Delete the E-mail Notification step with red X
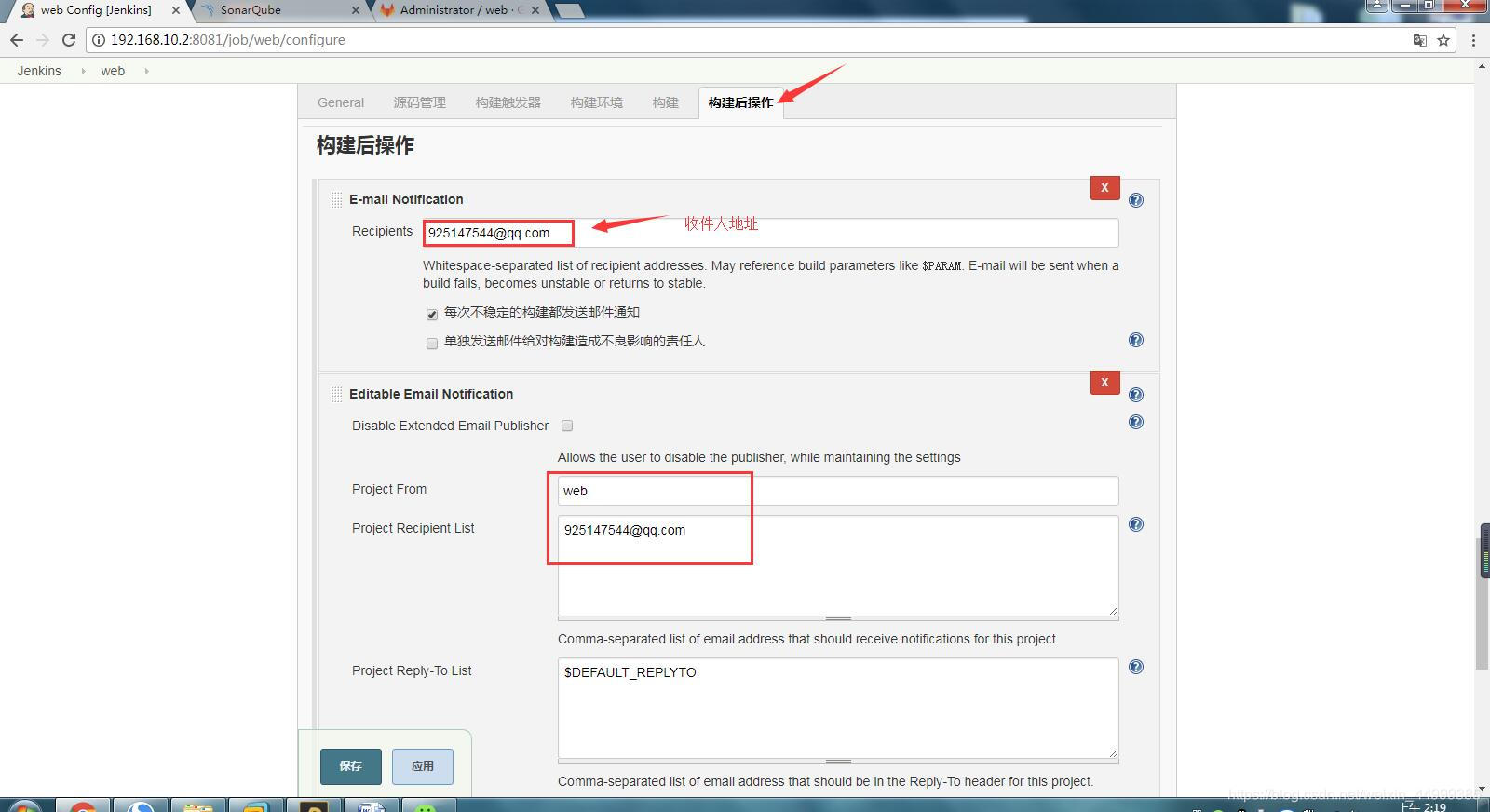The width and height of the screenshot is (1490, 812). tap(1105, 188)
